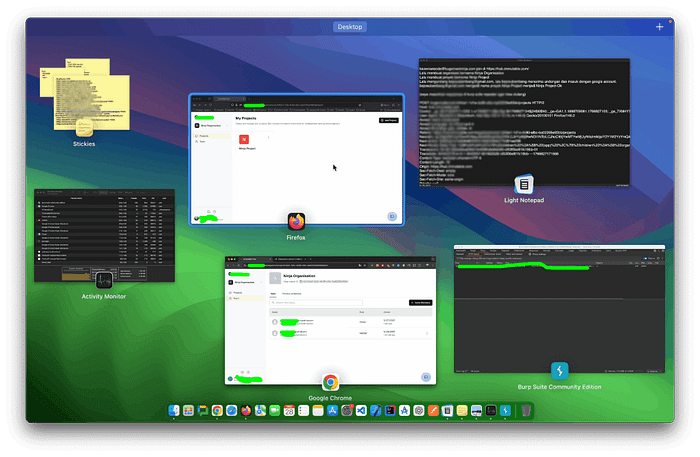Screen dimensions: 700x457
Task: Open Reminders from the Dock
Action: [304, 411]
